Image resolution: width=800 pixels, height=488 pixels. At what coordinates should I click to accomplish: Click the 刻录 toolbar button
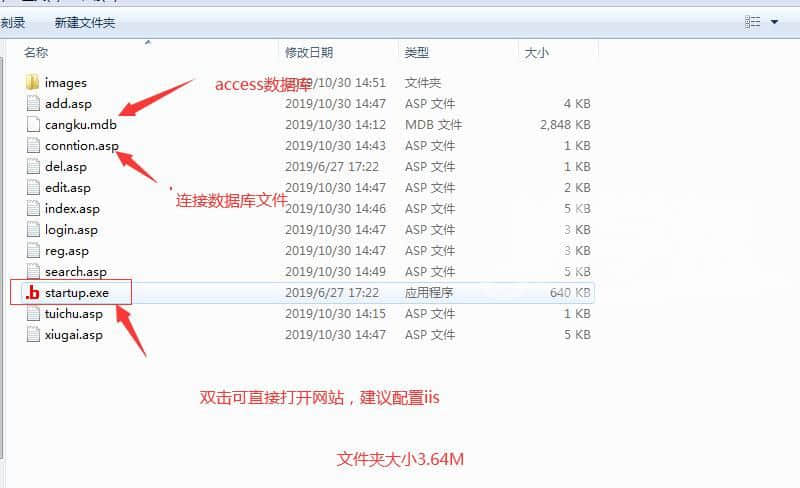(12, 22)
